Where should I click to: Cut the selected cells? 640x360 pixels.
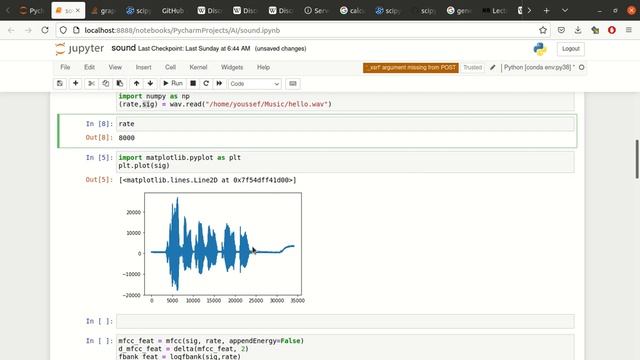91,84
